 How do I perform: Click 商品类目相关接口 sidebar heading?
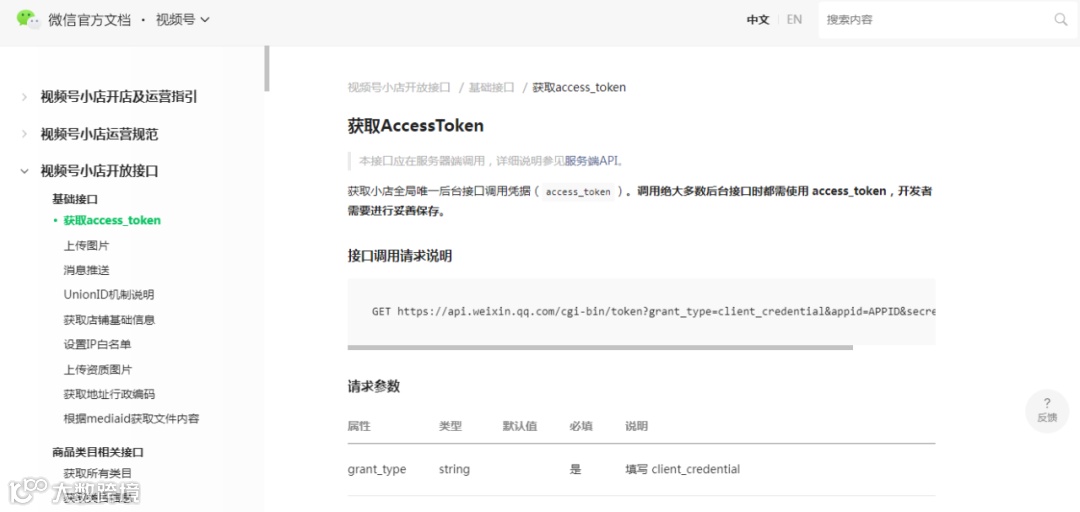click(x=98, y=452)
